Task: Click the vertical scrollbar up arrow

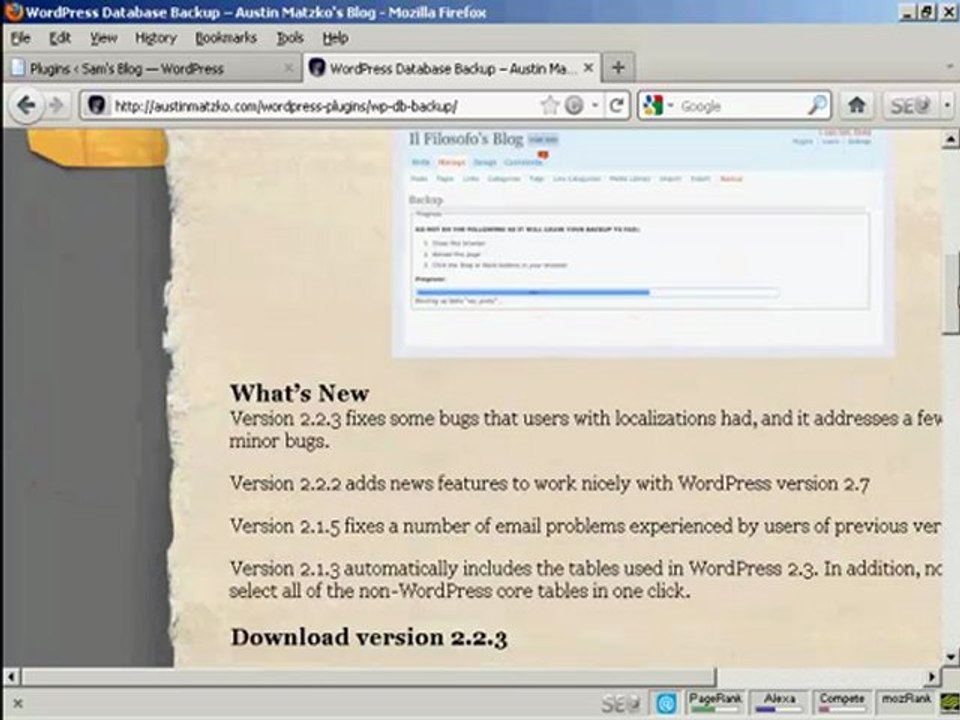Action: [950, 139]
